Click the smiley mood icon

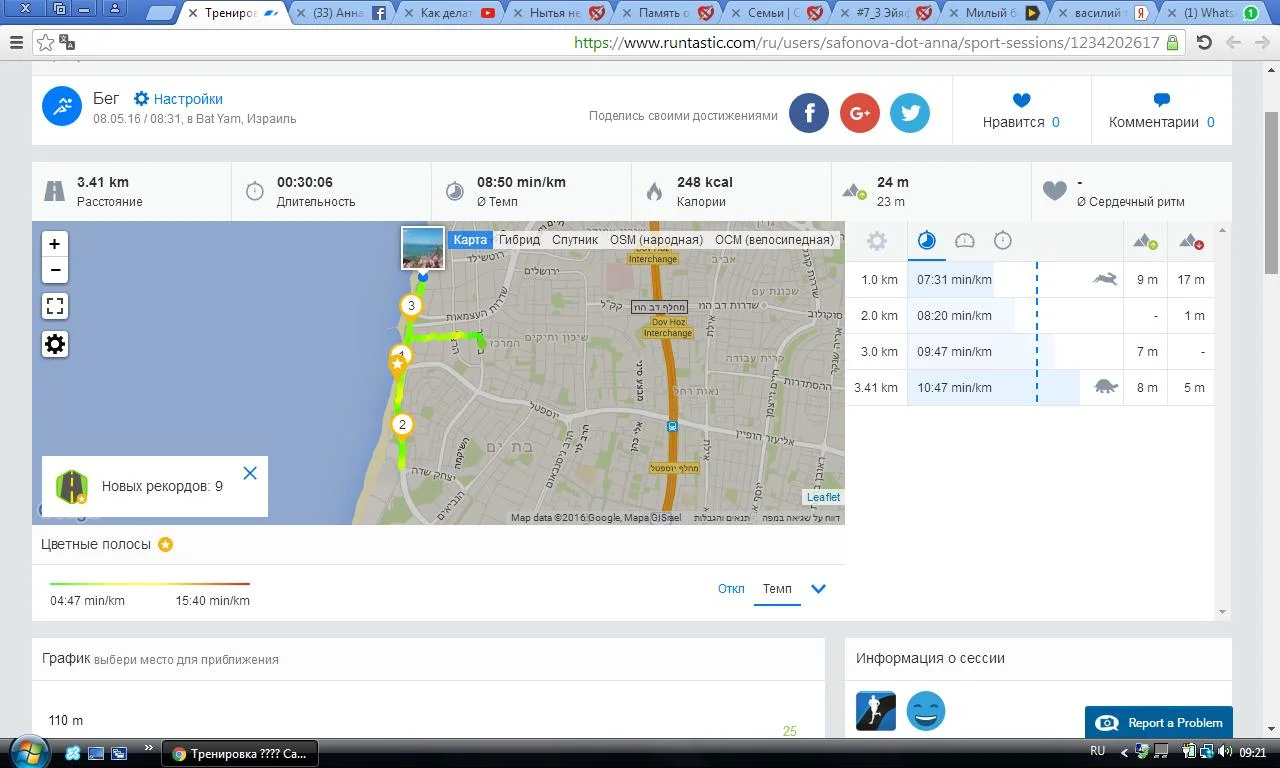tap(926, 711)
